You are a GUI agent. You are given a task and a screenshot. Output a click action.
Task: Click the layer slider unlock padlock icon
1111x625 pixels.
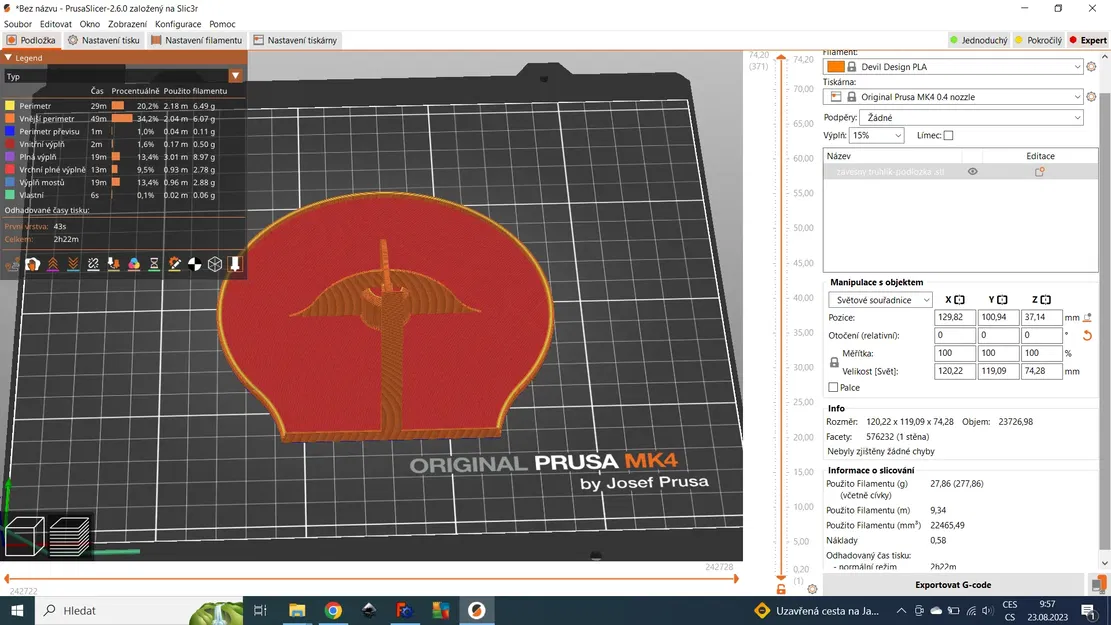tap(781, 589)
